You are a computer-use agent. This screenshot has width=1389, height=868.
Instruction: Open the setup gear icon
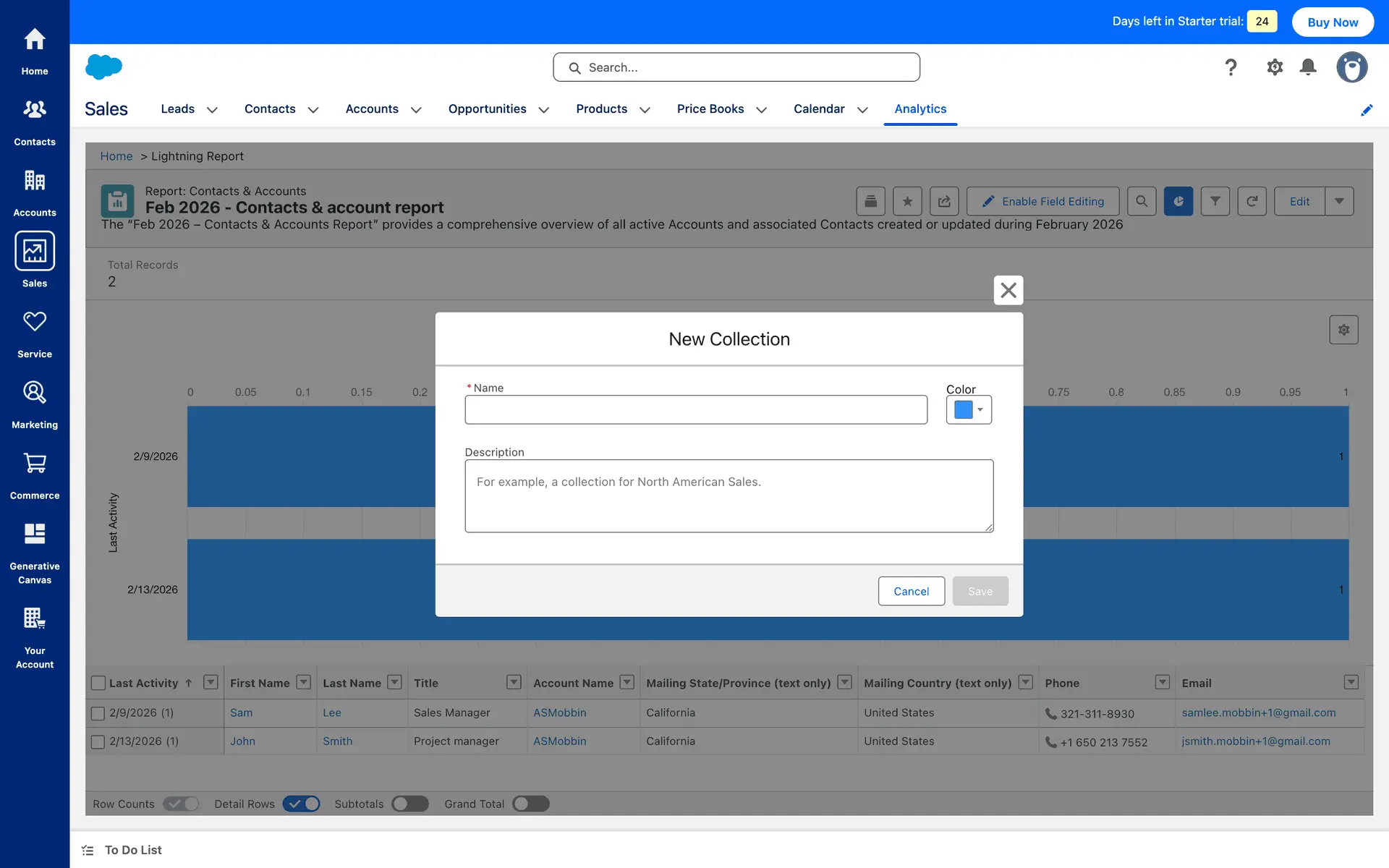[x=1275, y=67]
